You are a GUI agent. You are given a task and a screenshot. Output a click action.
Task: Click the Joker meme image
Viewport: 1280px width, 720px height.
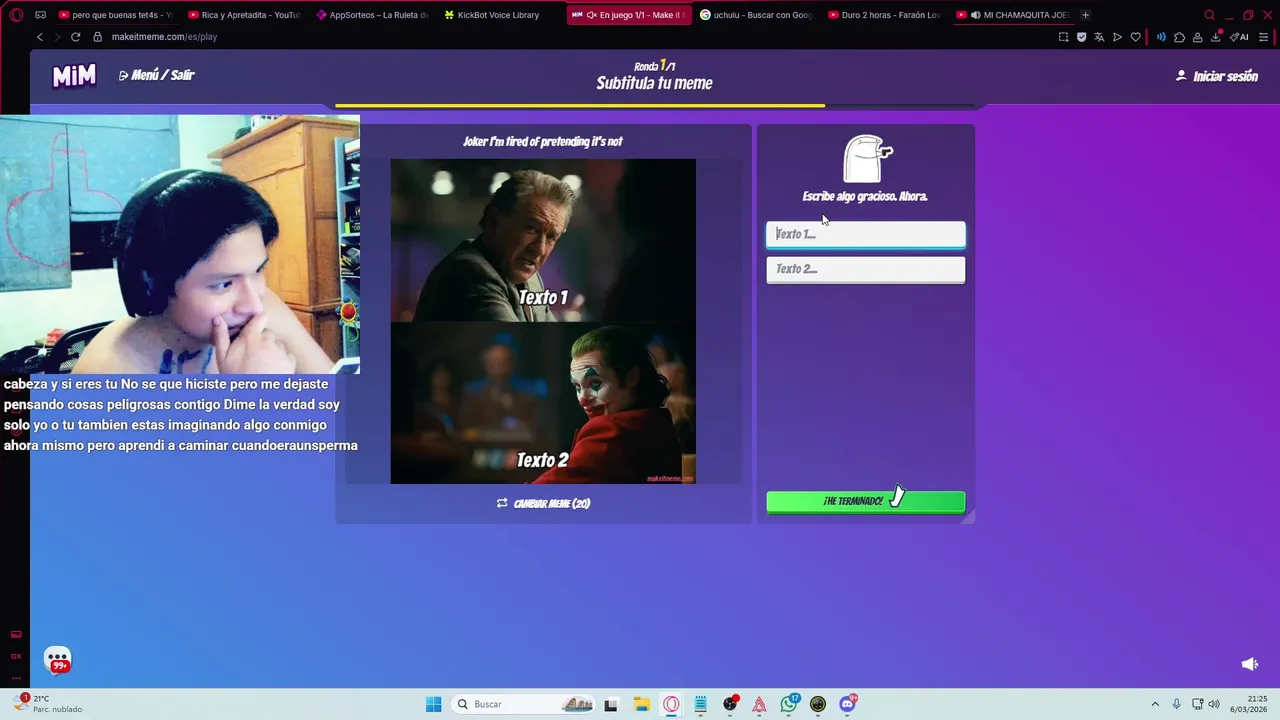pyautogui.click(x=543, y=321)
